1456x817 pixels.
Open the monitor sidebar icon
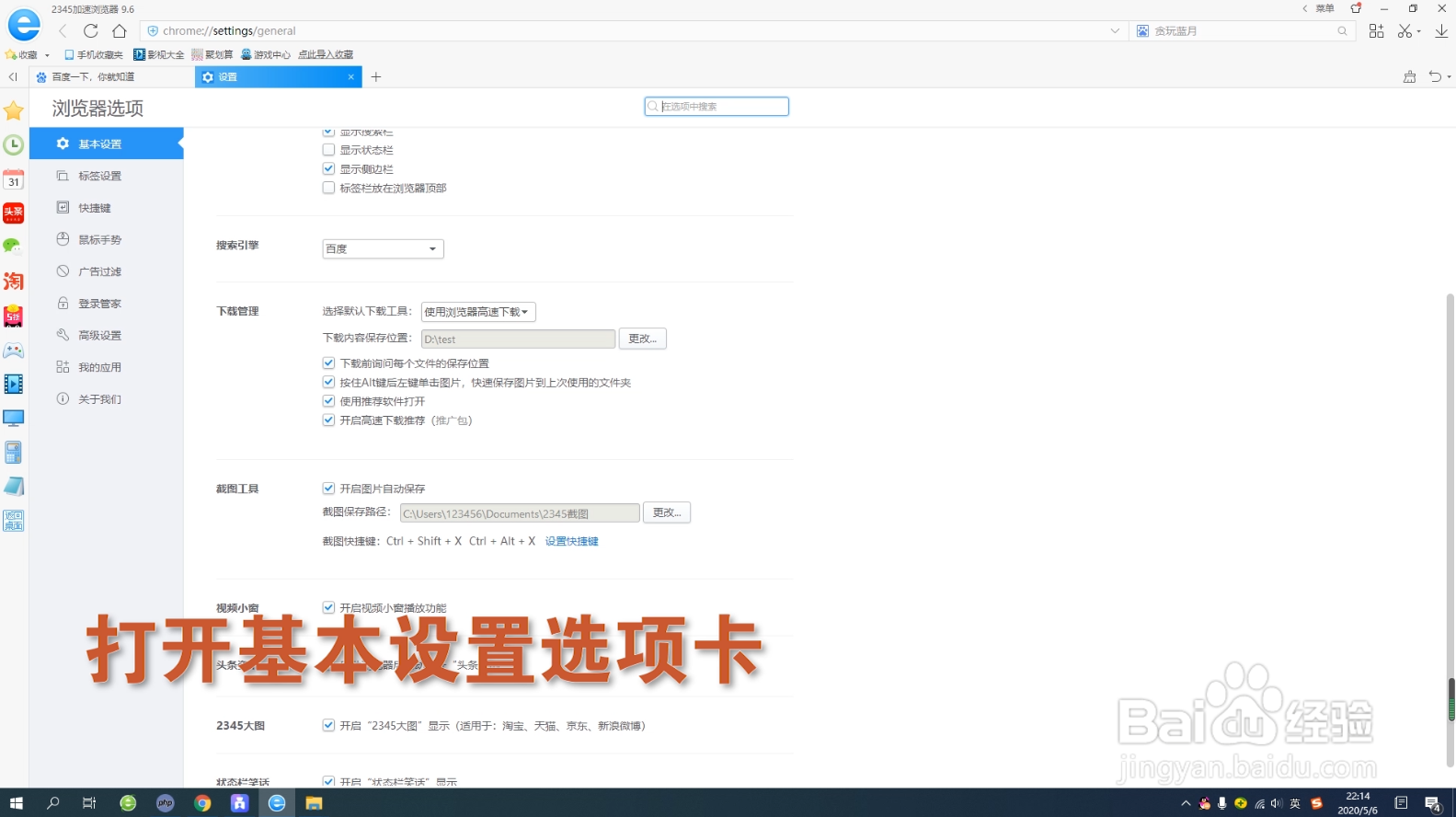[14, 419]
